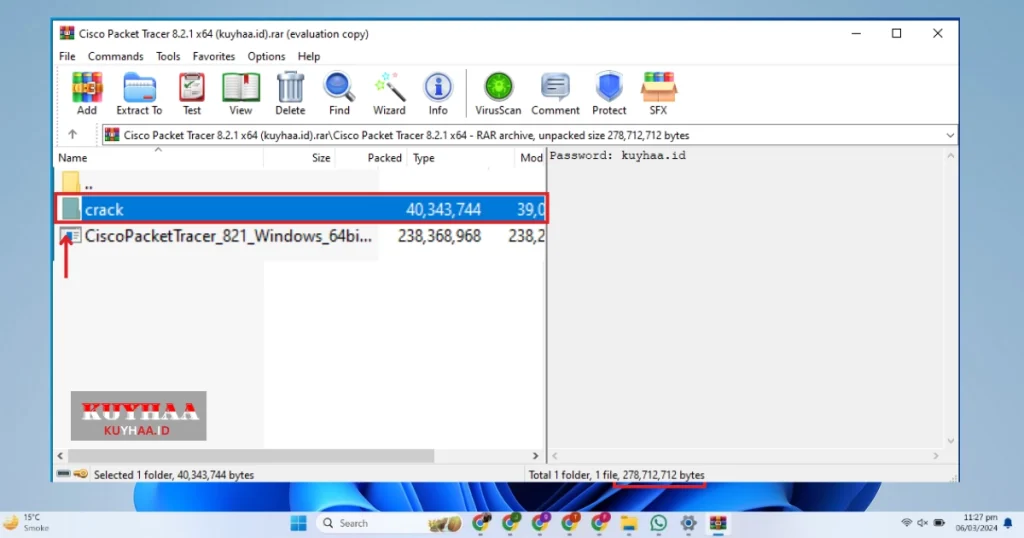Click the muted volume tray icon
Viewport: 1024px width, 538px height.
click(x=923, y=523)
